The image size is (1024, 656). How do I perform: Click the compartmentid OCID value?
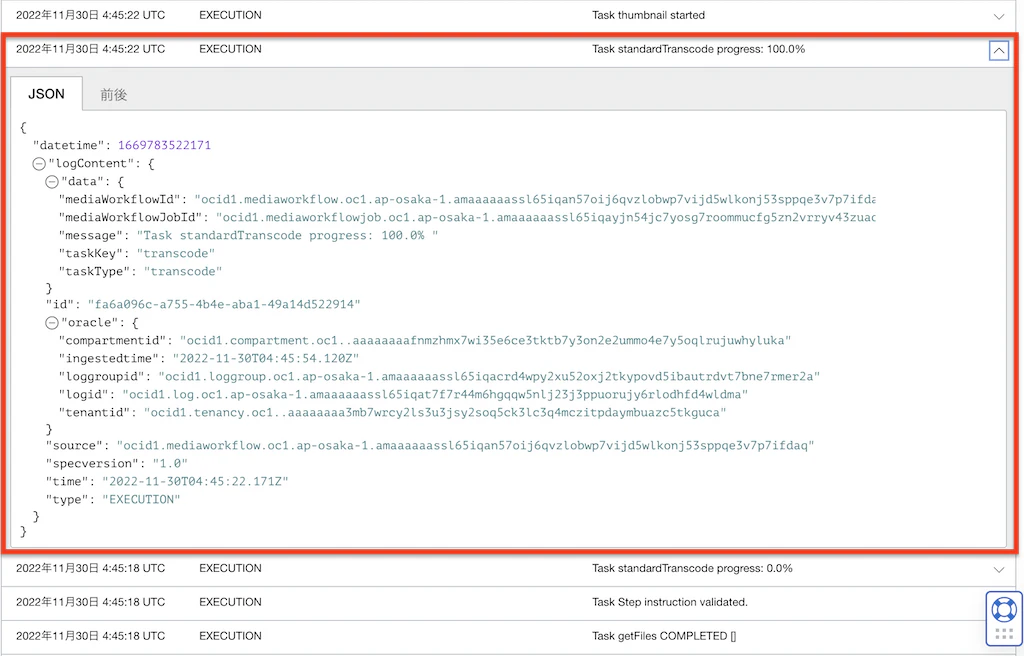pos(485,340)
